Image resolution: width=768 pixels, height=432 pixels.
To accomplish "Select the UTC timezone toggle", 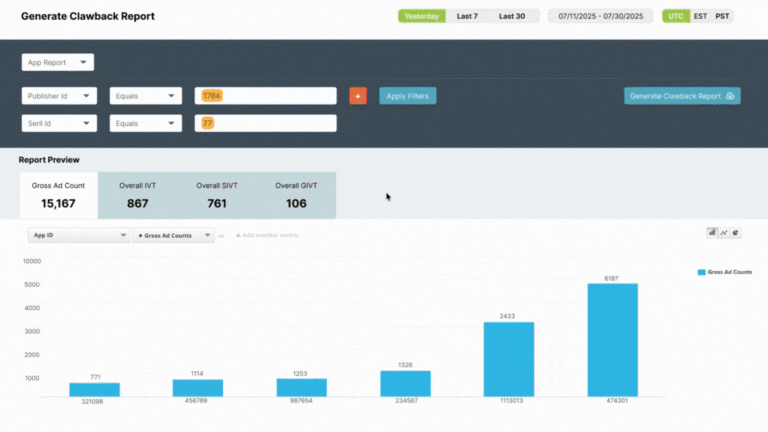I will pos(677,16).
